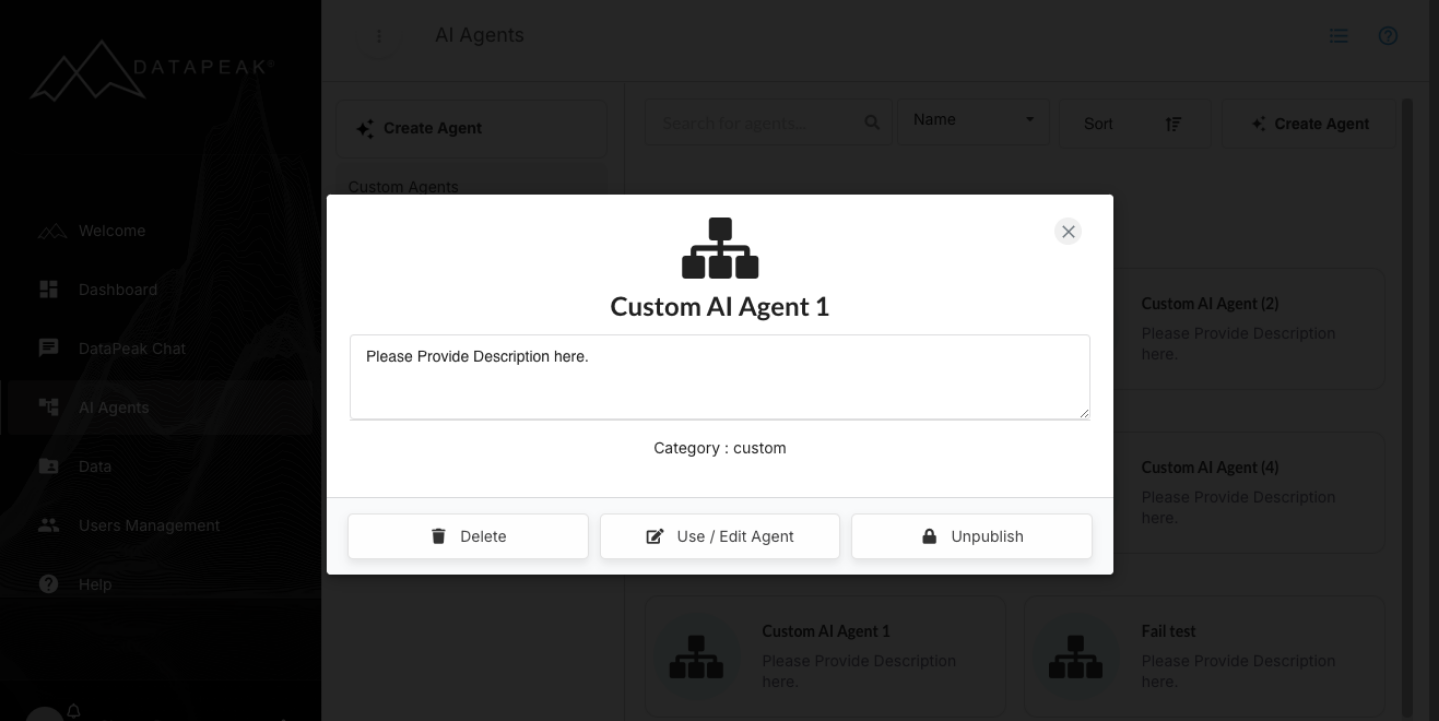
Task: Switch to the Users Management section
Action: pos(148,525)
